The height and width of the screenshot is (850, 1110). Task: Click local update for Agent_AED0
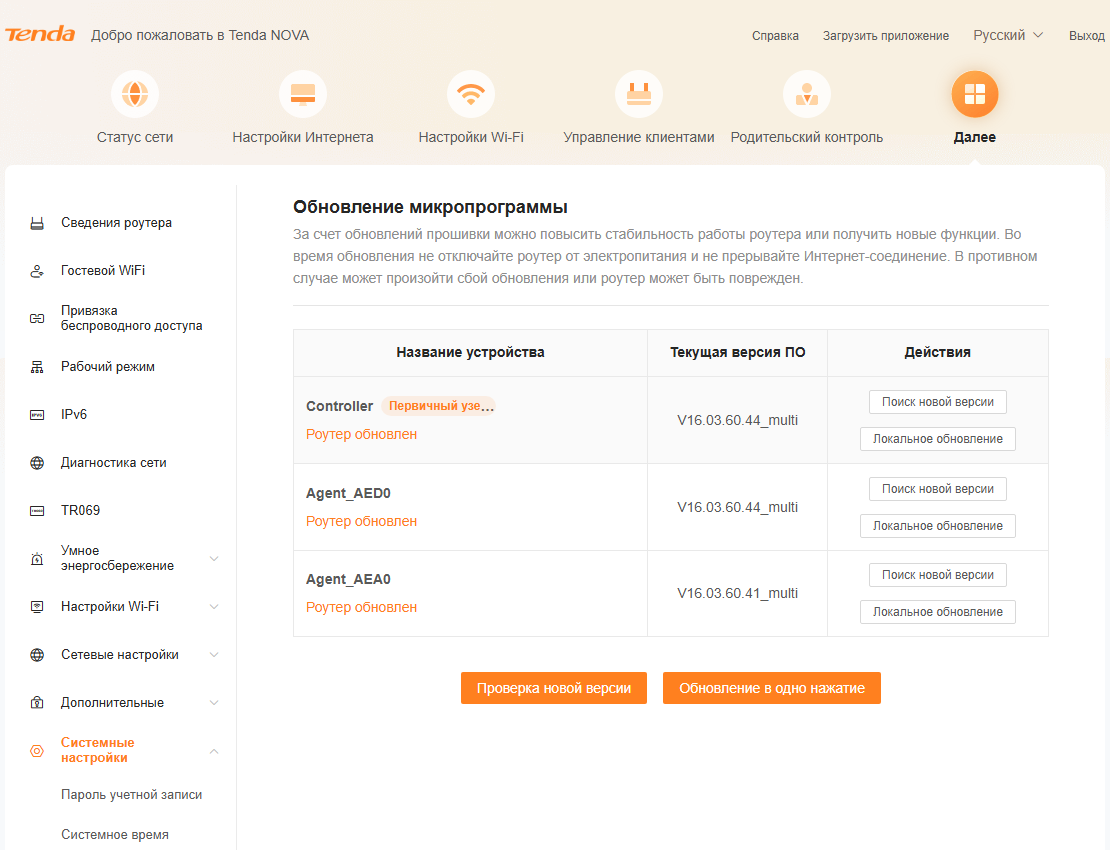click(x=937, y=526)
